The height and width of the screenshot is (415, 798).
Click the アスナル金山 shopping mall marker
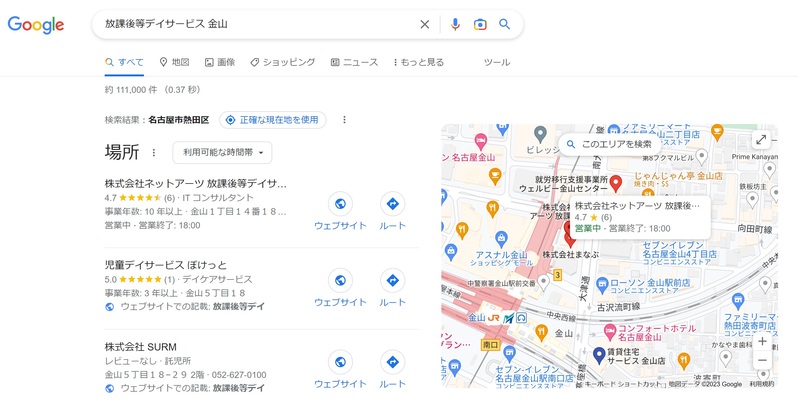coord(501,239)
